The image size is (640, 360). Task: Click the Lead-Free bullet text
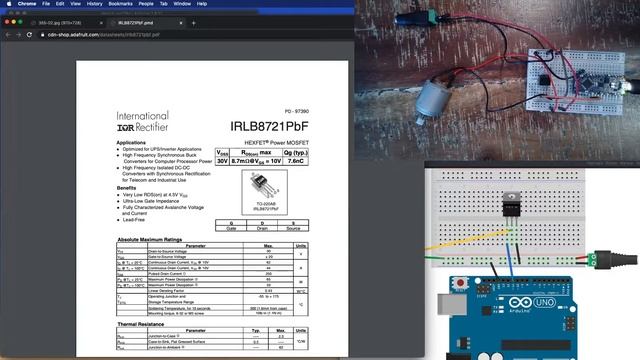tap(134, 220)
